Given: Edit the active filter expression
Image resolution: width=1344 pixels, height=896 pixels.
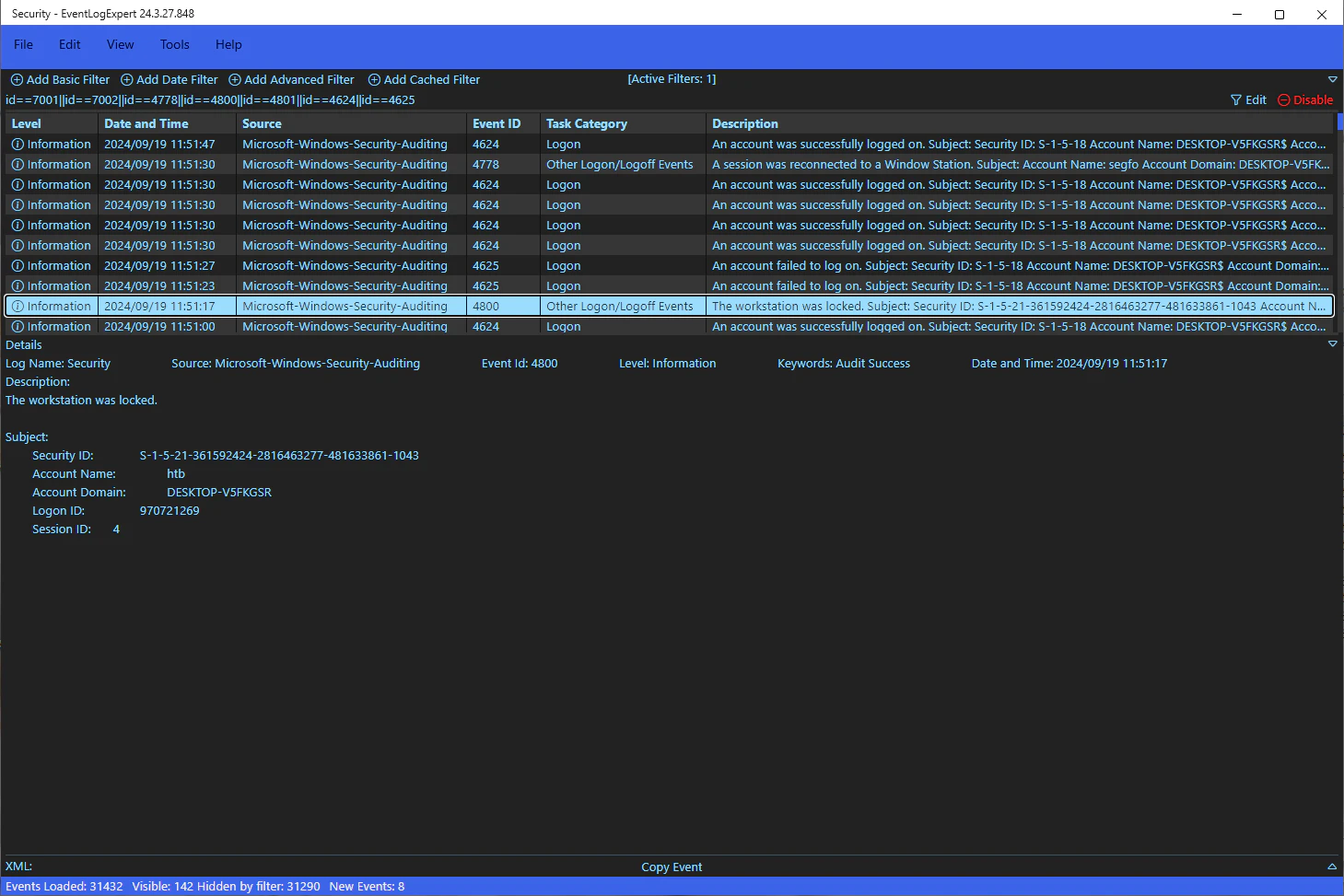Looking at the screenshot, I should pos(1248,100).
